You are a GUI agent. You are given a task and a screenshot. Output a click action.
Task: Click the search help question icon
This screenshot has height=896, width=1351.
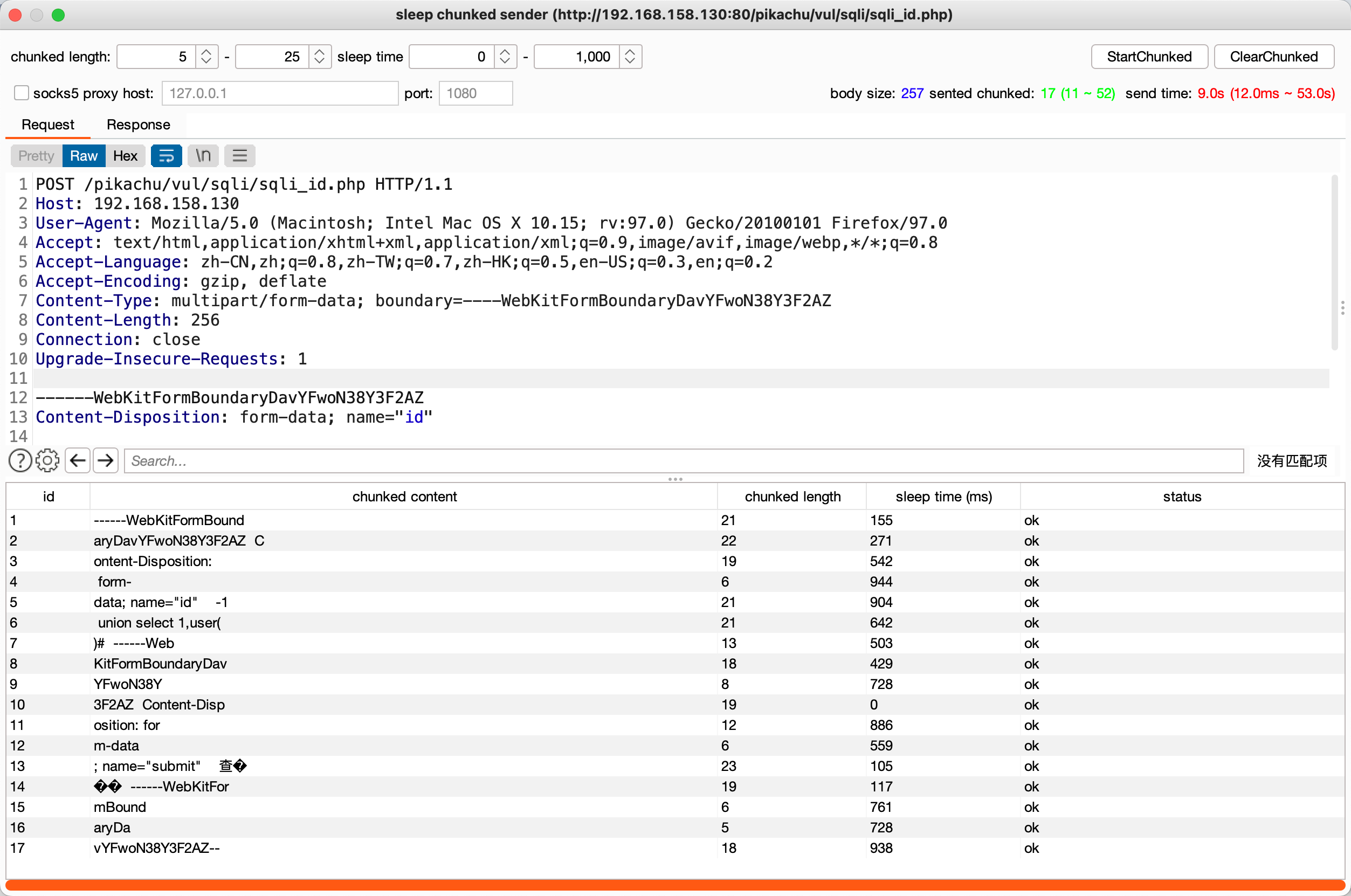(x=20, y=460)
